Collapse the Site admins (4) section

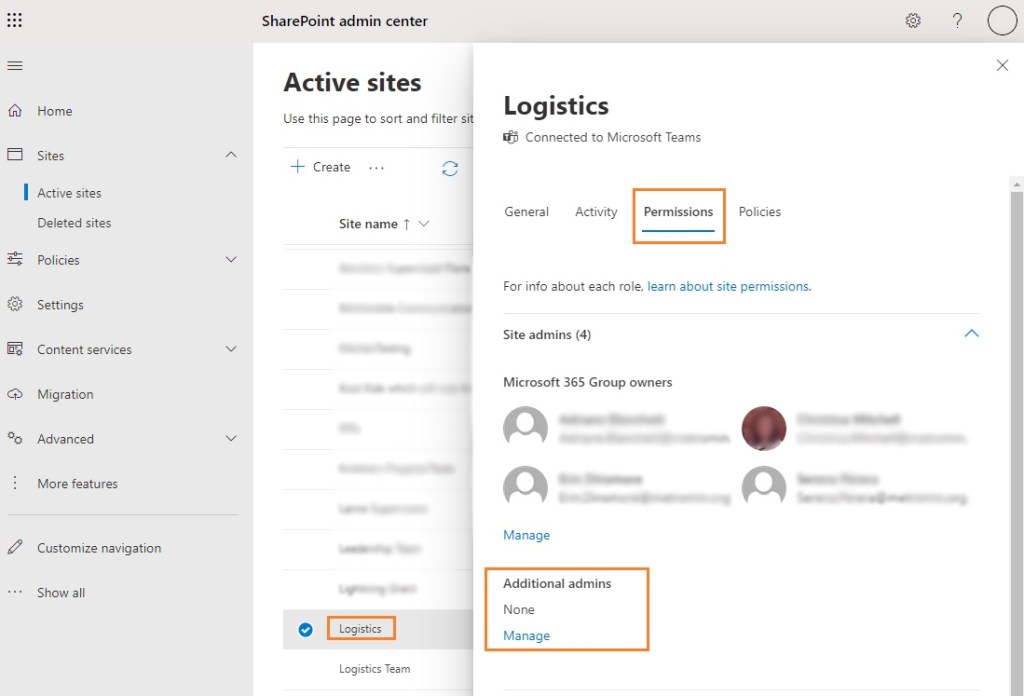[971, 334]
